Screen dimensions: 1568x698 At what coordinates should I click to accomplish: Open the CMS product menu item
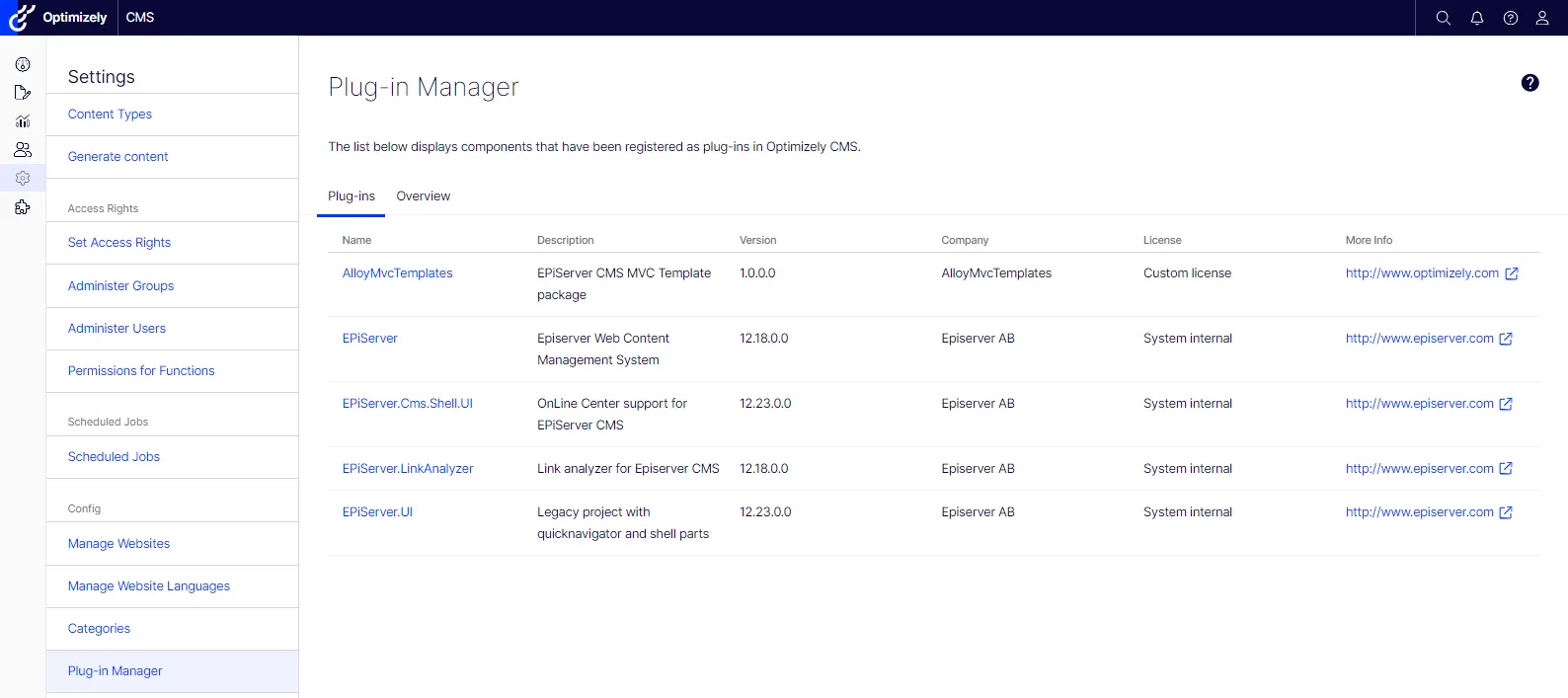click(140, 18)
